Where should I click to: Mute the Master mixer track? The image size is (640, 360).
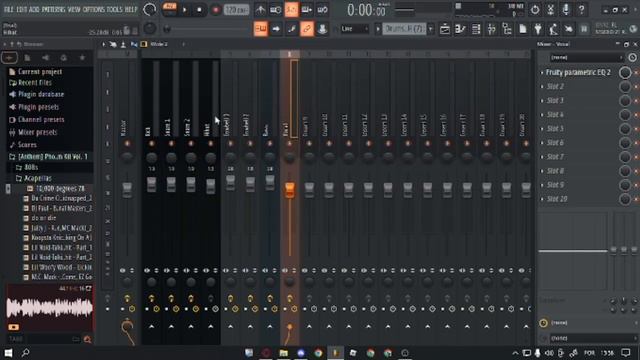[127, 144]
